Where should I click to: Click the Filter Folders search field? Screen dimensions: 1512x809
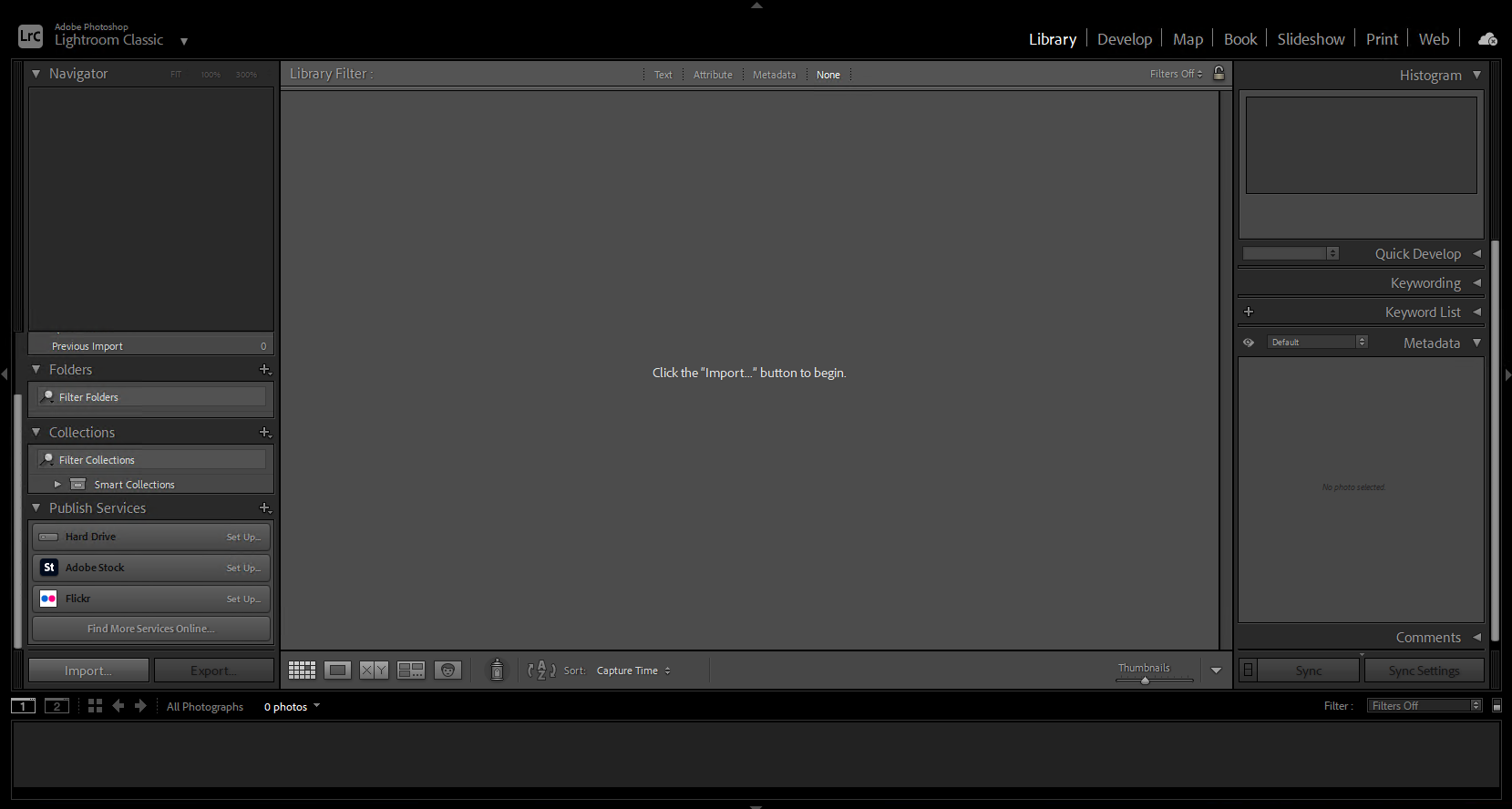(x=155, y=397)
